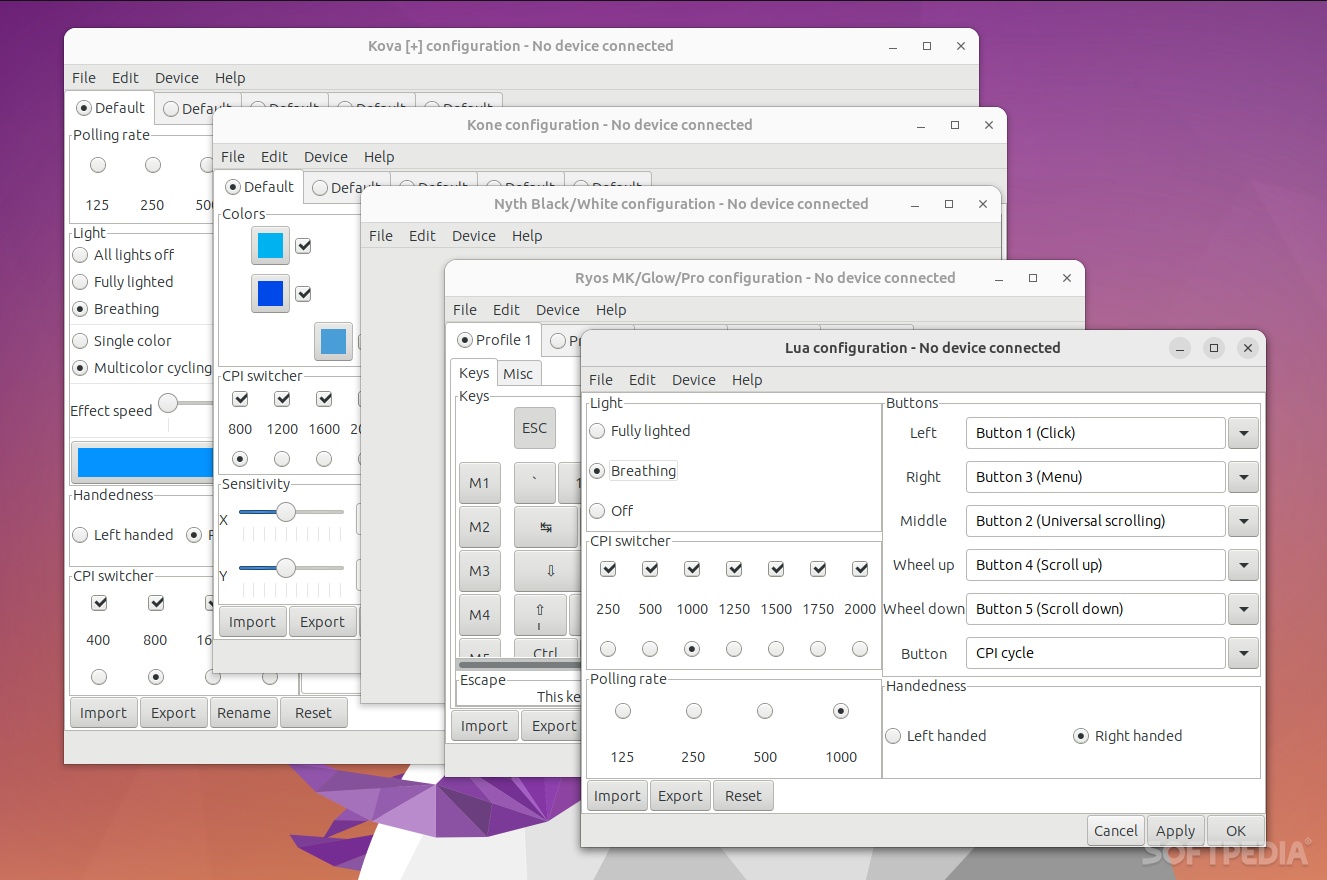Choose the Off light option in Lua
The width and height of the screenshot is (1327, 880).
point(612,511)
